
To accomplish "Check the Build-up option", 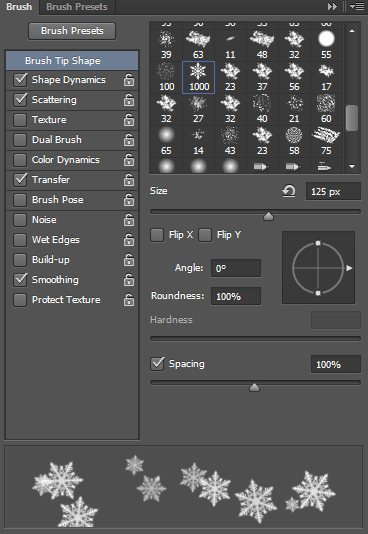I will click(x=20, y=260).
